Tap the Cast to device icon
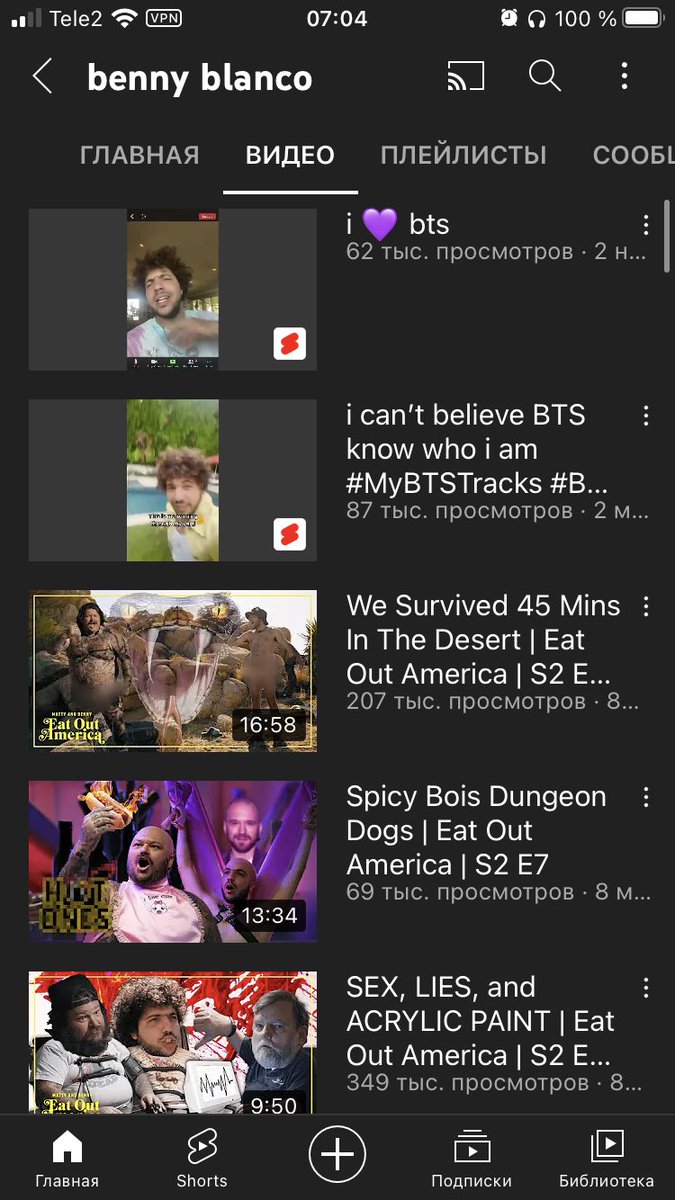The width and height of the screenshot is (675, 1200). (465, 76)
